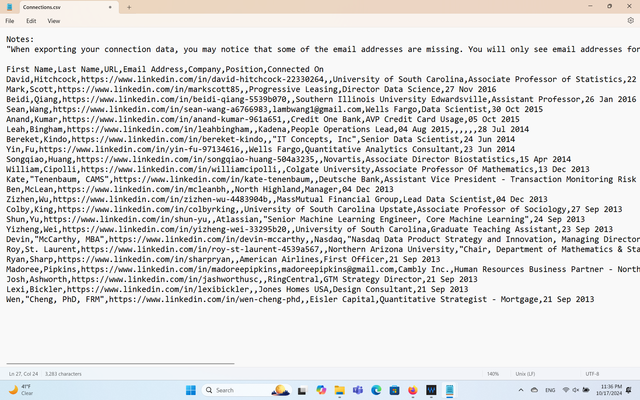
Task: Click the volume speaker tray icon
Action: (x=576, y=390)
